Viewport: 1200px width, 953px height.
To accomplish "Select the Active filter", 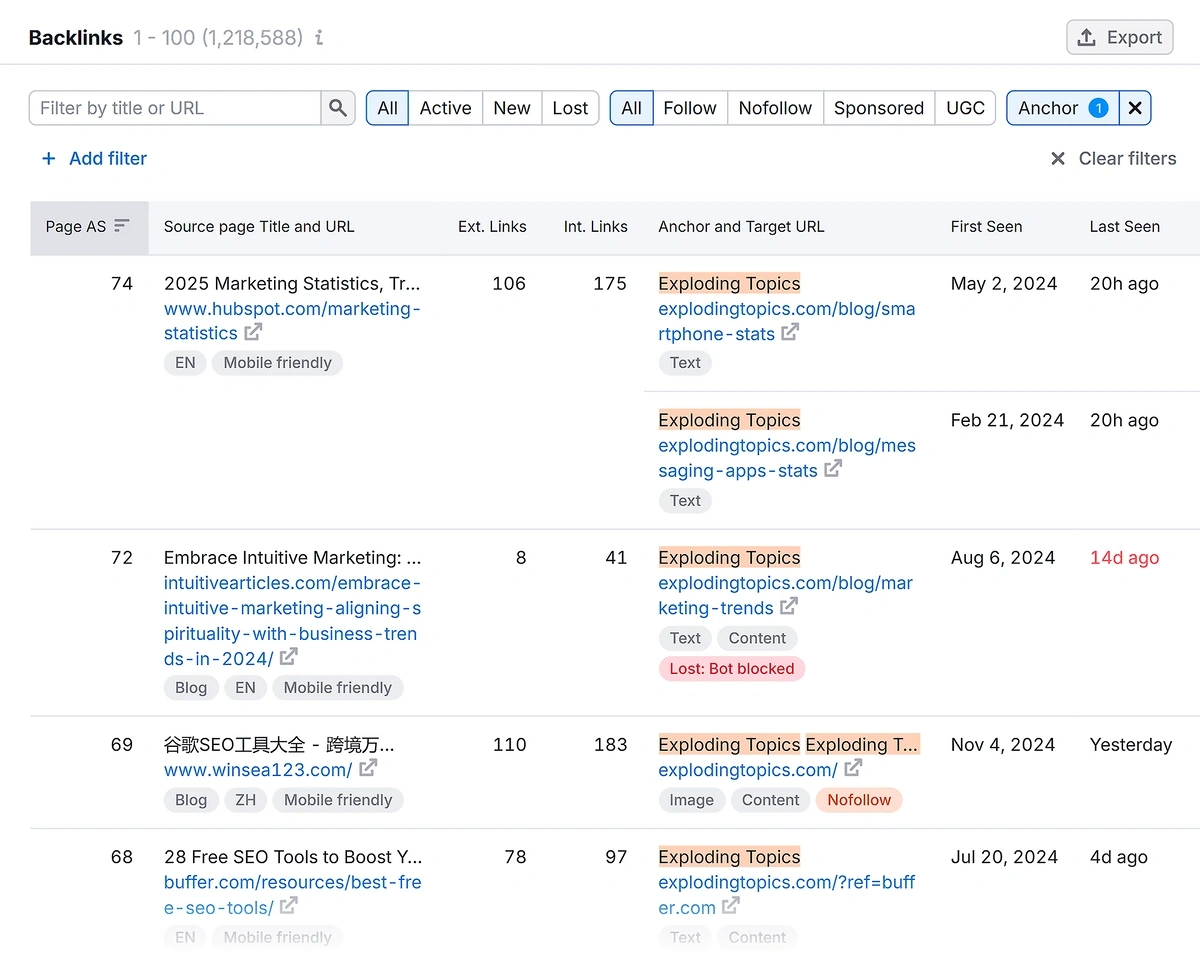I will coord(445,108).
